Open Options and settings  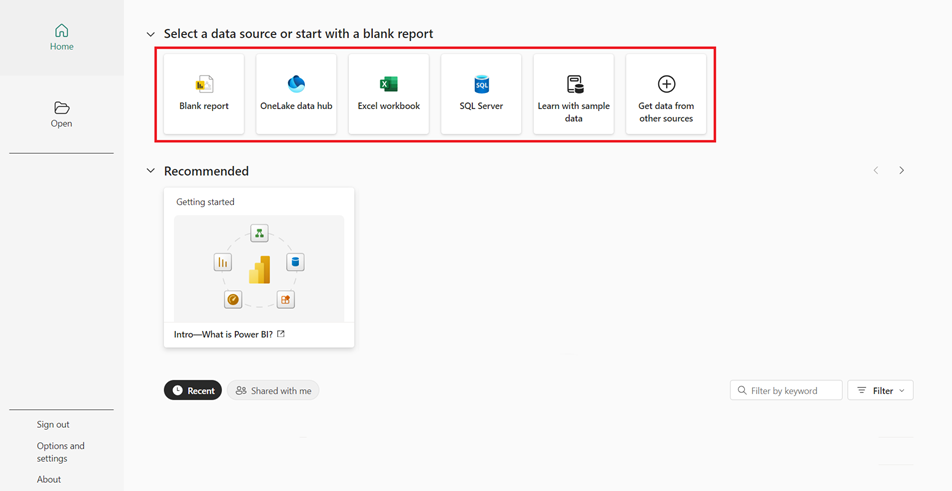point(60,452)
